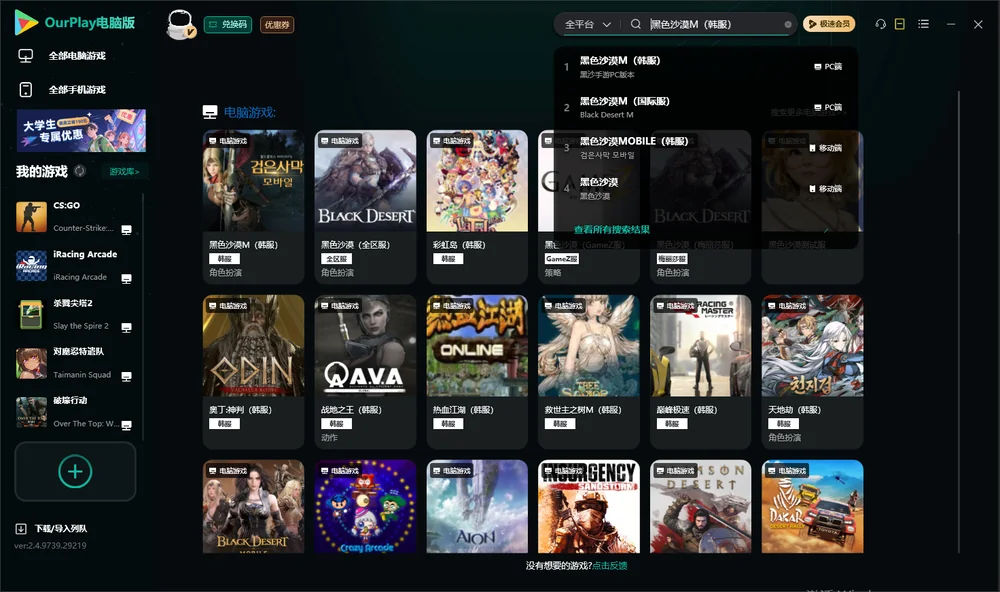Open the AION game card
Screen dimensions: 1000x592
pyautogui.click(x=477, y=507)
